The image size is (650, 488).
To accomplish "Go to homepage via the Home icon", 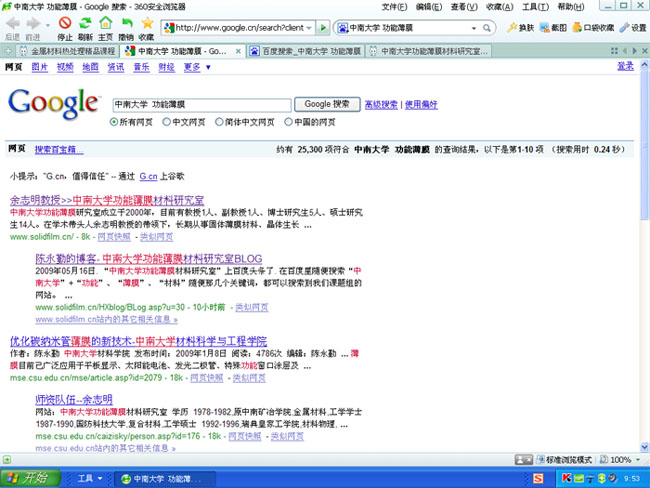I will coord(106,23).
